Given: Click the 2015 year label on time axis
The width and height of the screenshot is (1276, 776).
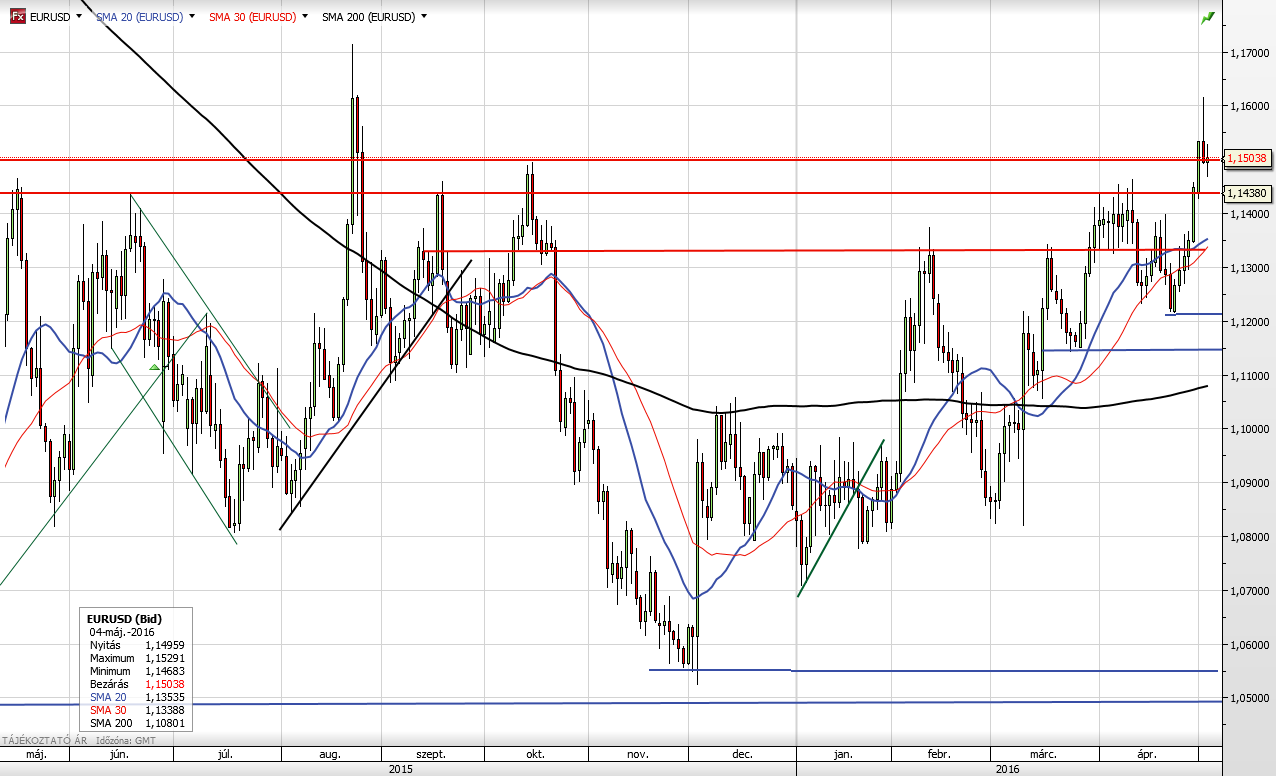Looking at the screenshot, I should tap(400, 769).
